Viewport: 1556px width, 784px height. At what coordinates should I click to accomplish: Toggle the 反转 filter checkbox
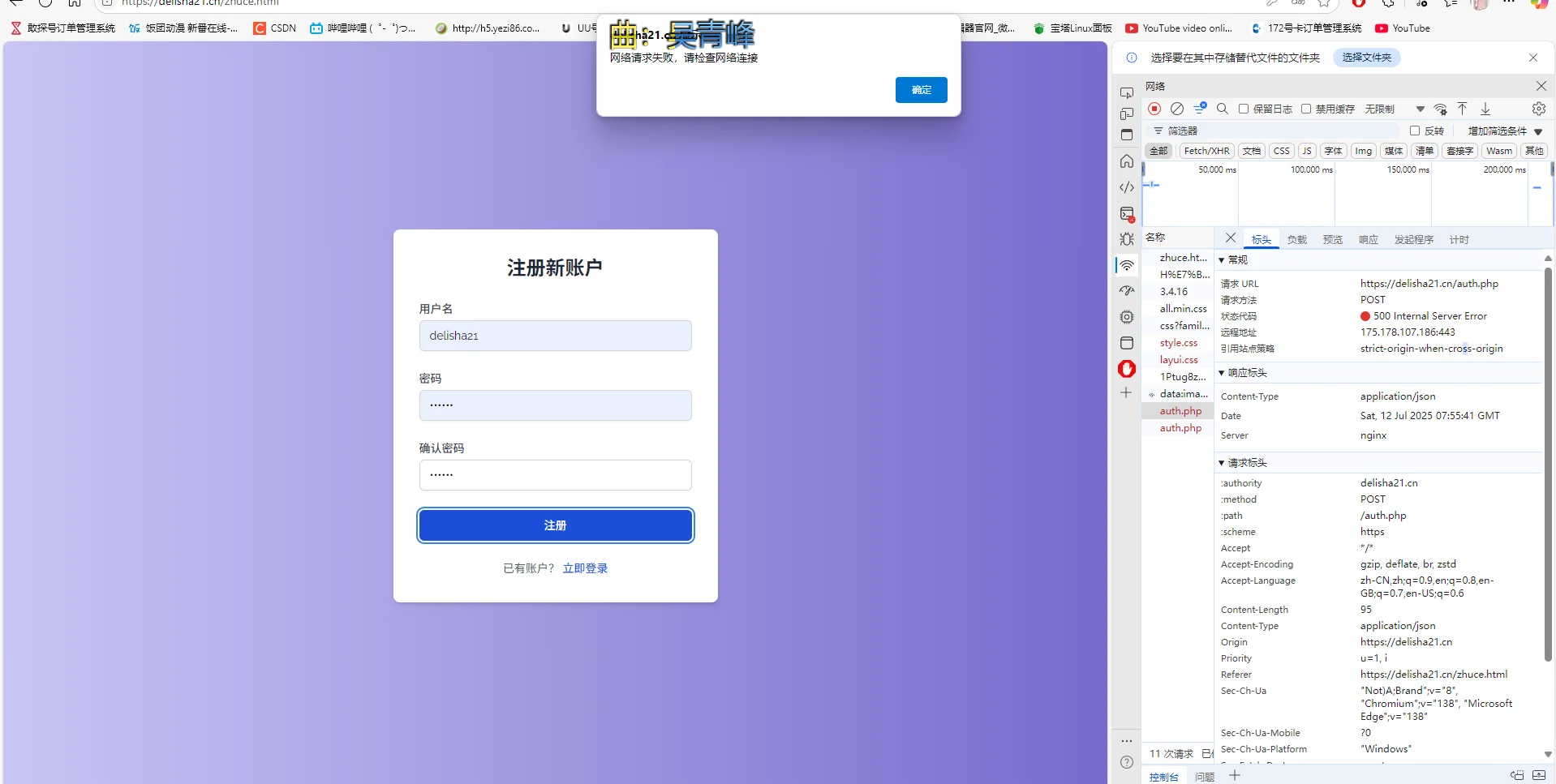[x=1414, y=131]
